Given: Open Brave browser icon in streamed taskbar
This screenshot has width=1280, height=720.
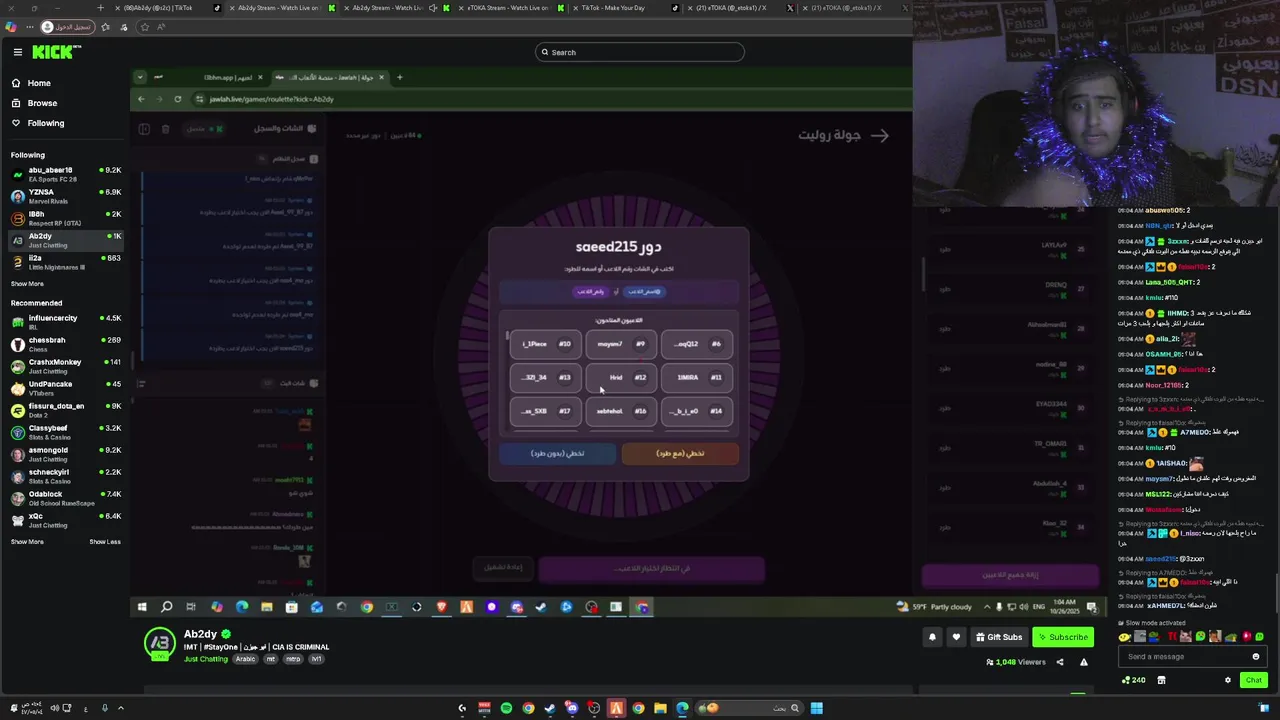Looking at the screenshot, I should (441, 607).
